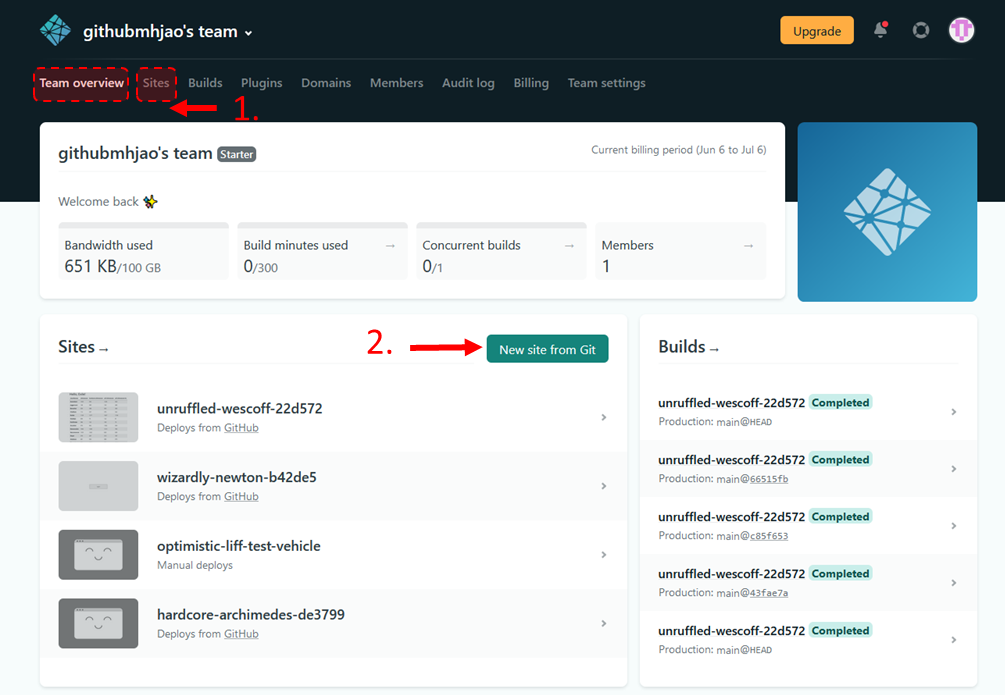Open commit link 43fae7a in Builds
Screen dimensions: 1005x695
click(769, 593)
